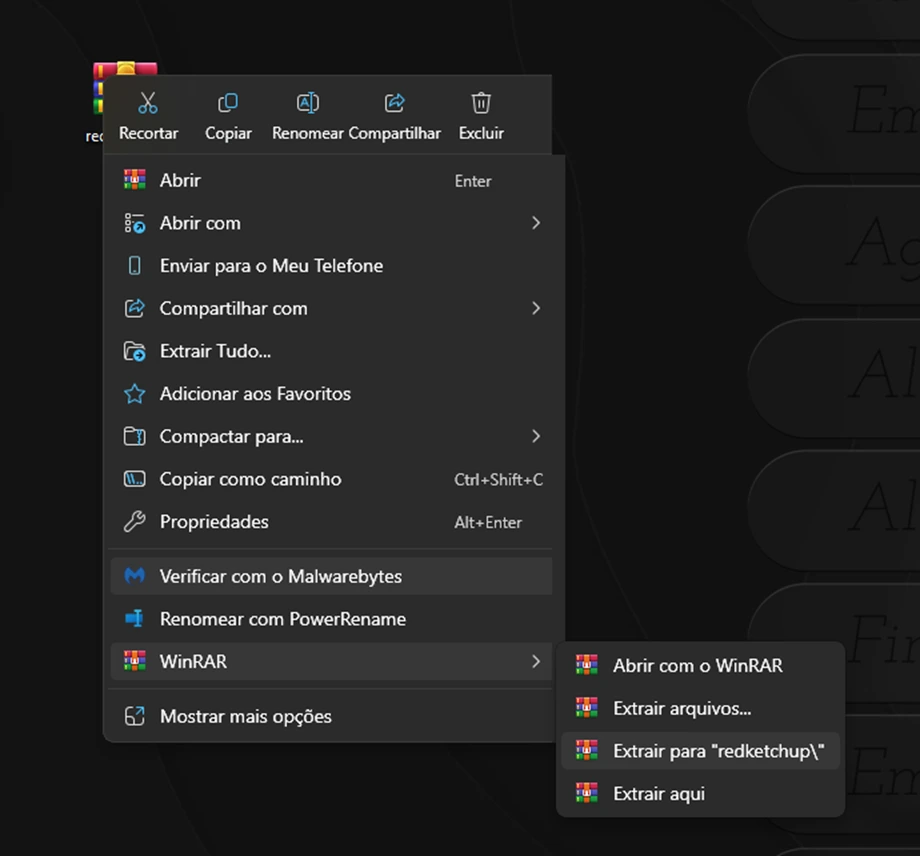Choose Extrair Tudo from context menu
The width and height of the screenshot is (920, 856).
[215, 351]
